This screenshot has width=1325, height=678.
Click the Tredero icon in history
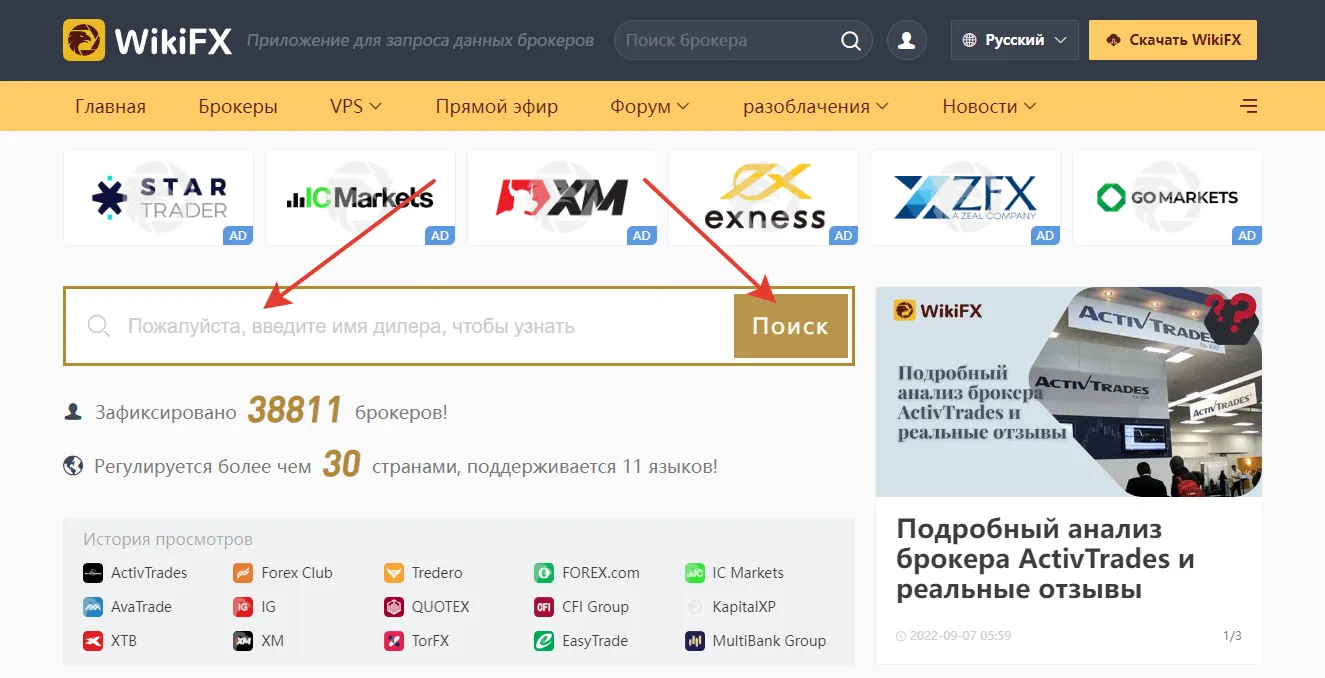(394, 573)
